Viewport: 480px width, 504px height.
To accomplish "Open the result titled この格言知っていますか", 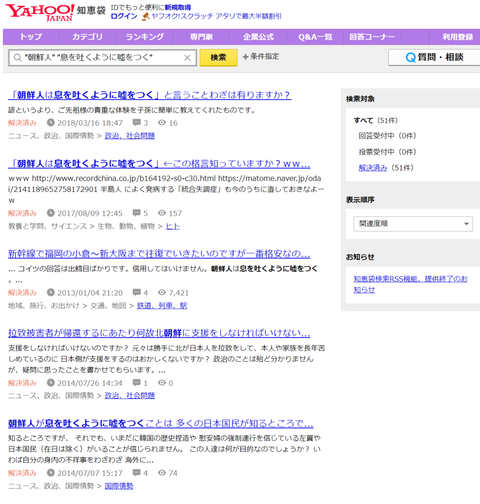I will [159, 164].
